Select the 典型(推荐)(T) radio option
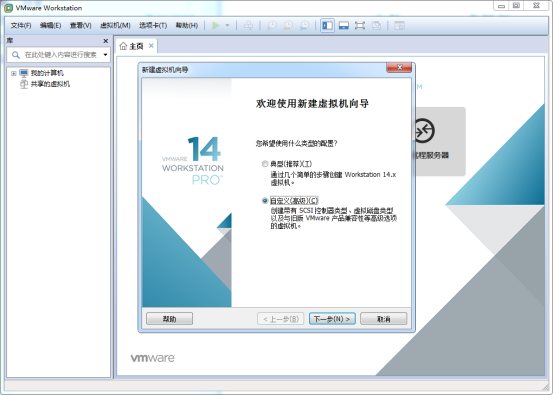This screenshot has width=553, height=395. [265, 164]
